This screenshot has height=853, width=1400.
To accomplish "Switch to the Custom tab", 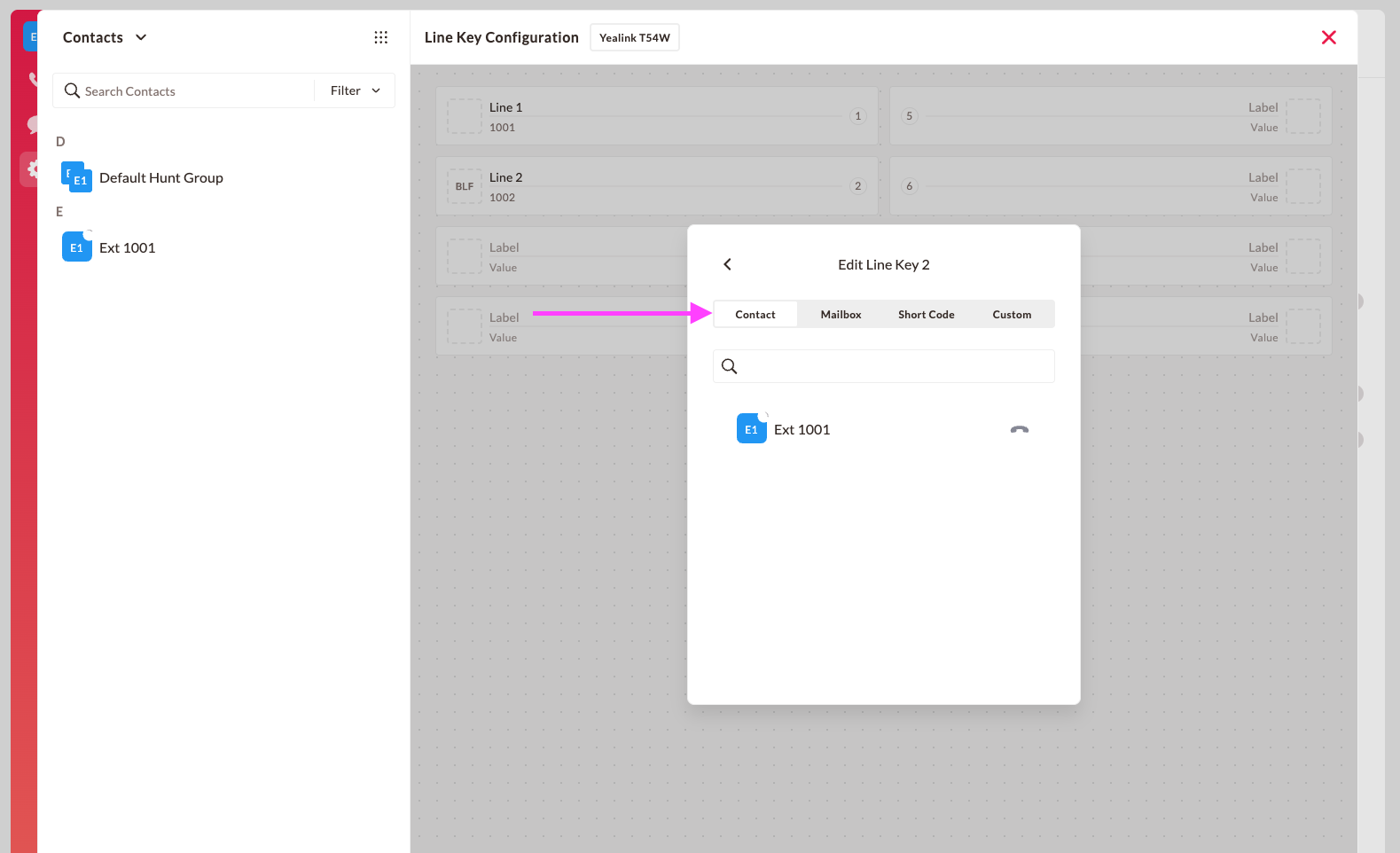I will [1012, 314].
